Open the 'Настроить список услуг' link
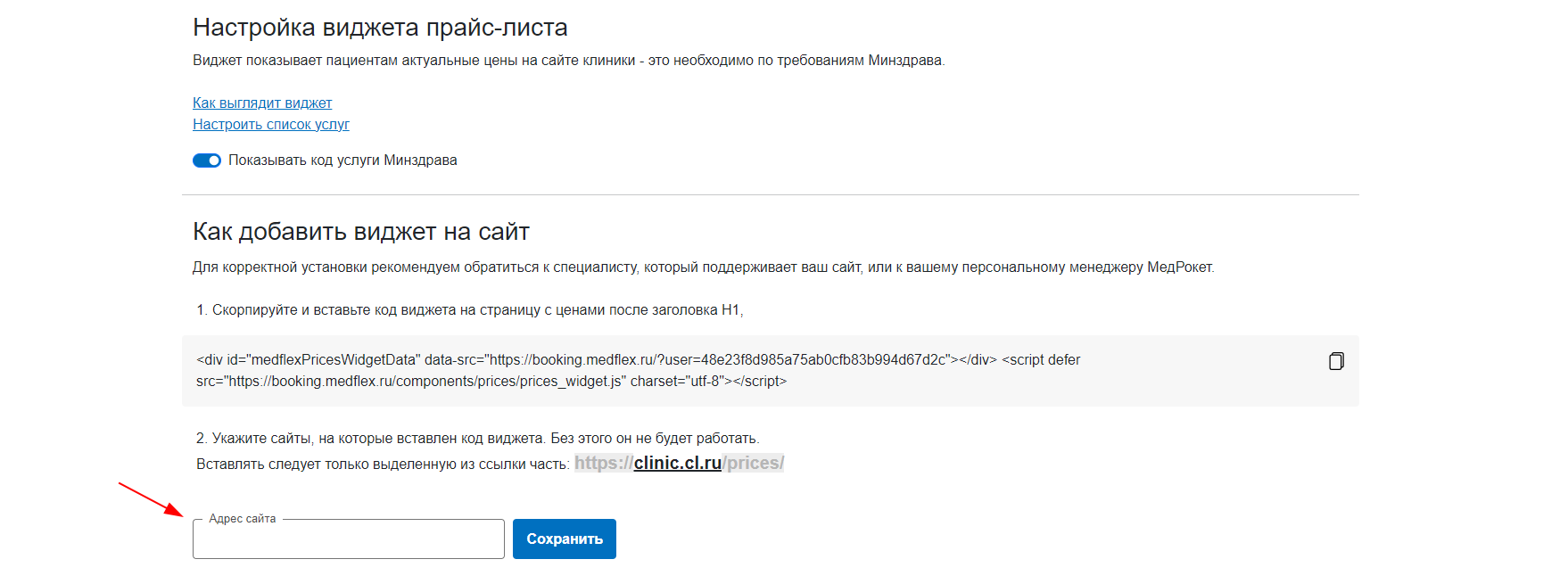1568x584 pixels. coord(271,125)
